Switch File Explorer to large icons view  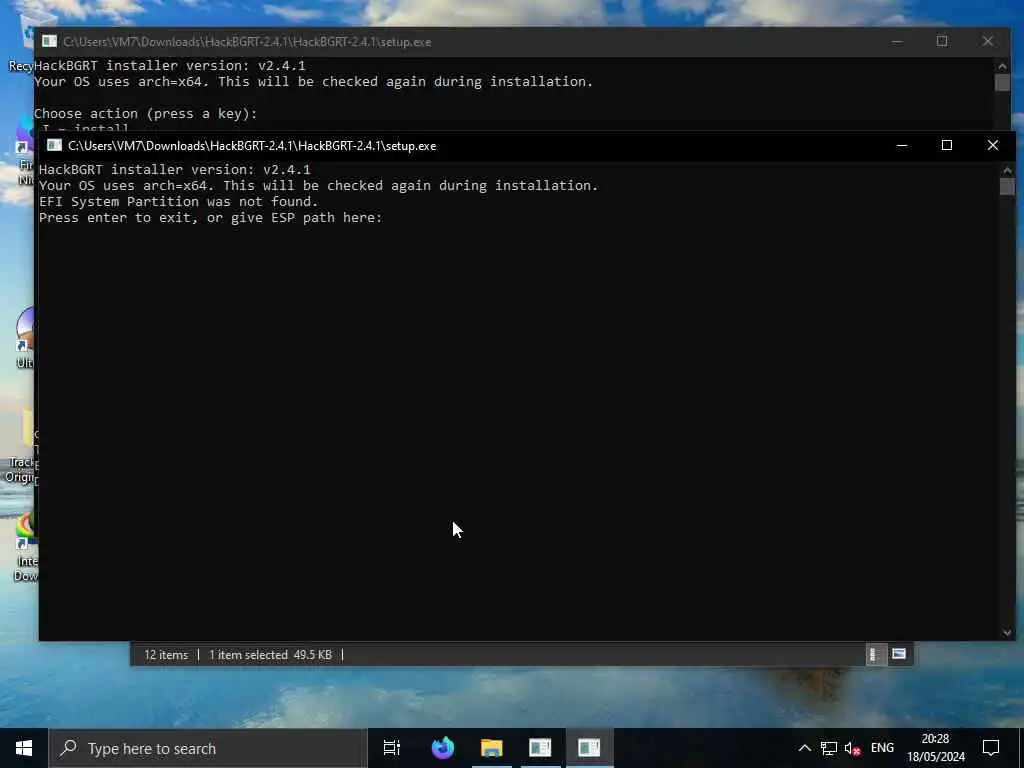(x=899, y=654)
